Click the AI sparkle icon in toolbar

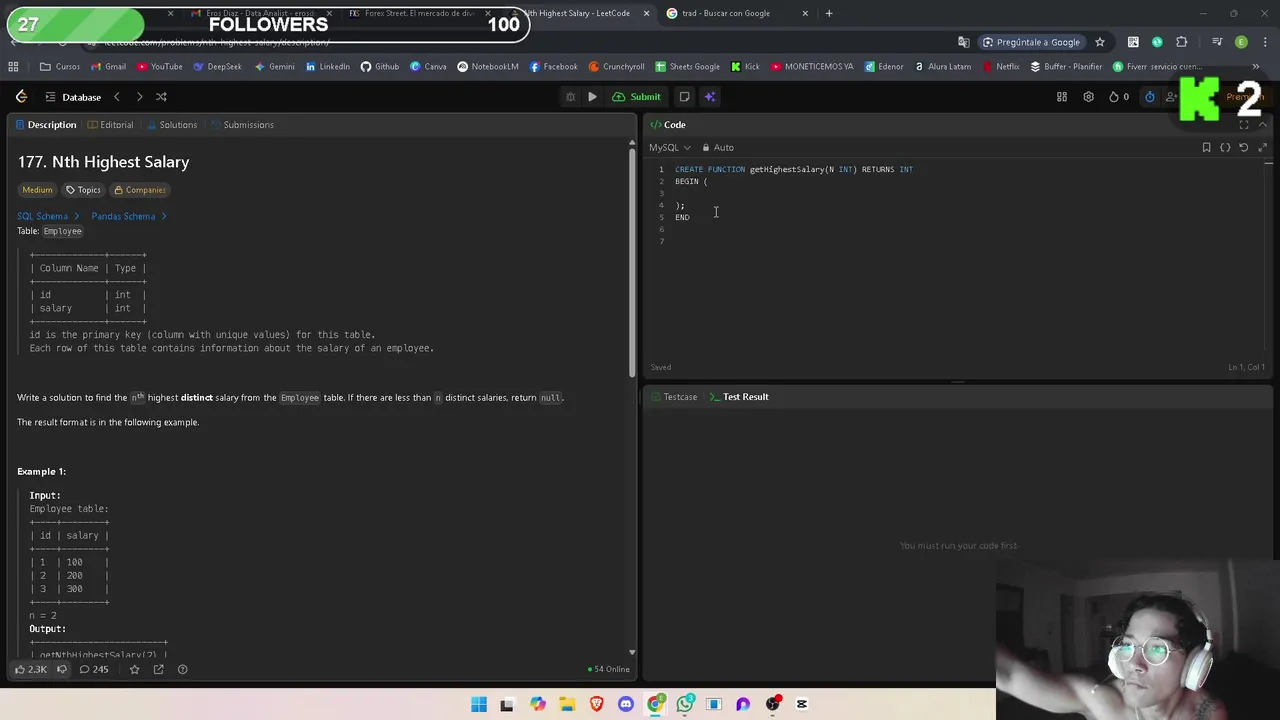(710, 97)
